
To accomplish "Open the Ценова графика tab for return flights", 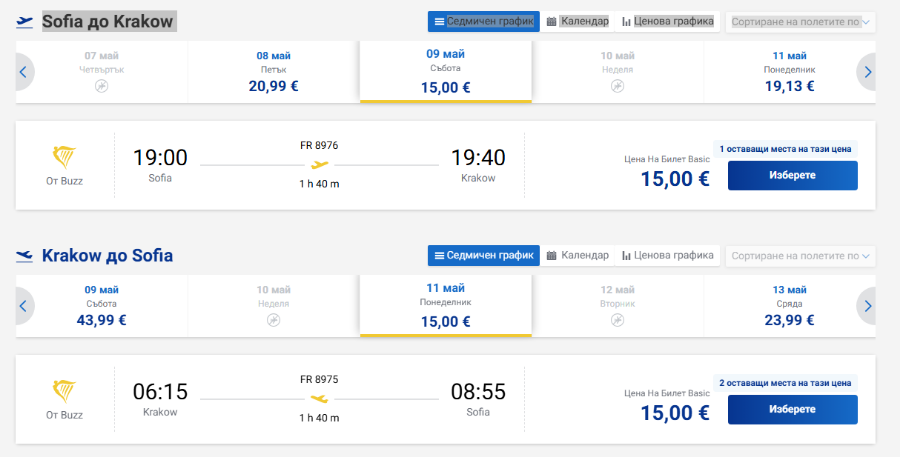I will coord(668,255).
